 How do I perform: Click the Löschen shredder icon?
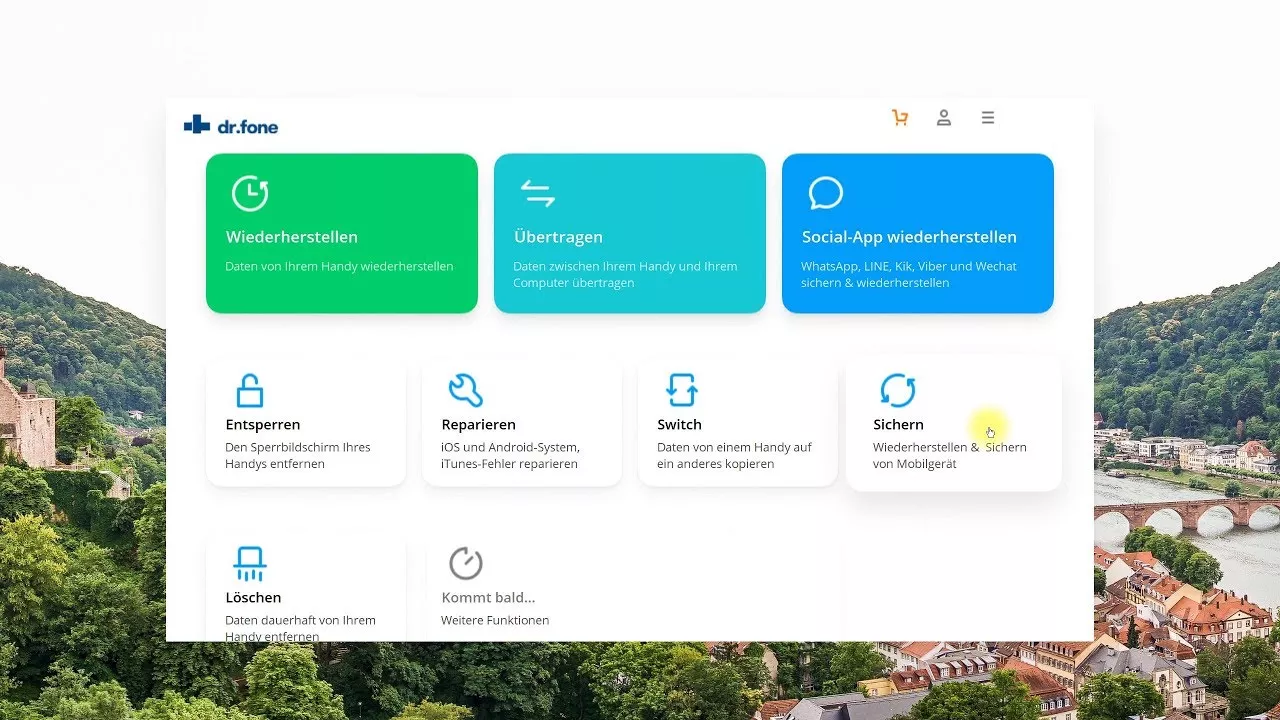click(x=249, y=564)
